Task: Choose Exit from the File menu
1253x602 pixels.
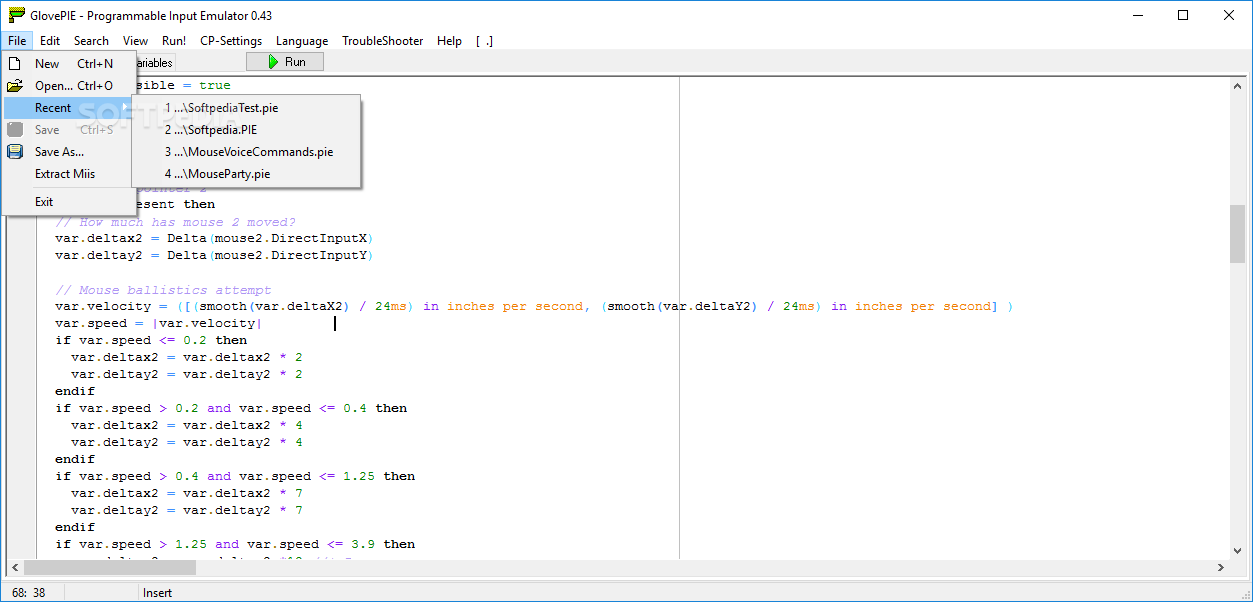Action: point(69,202)
